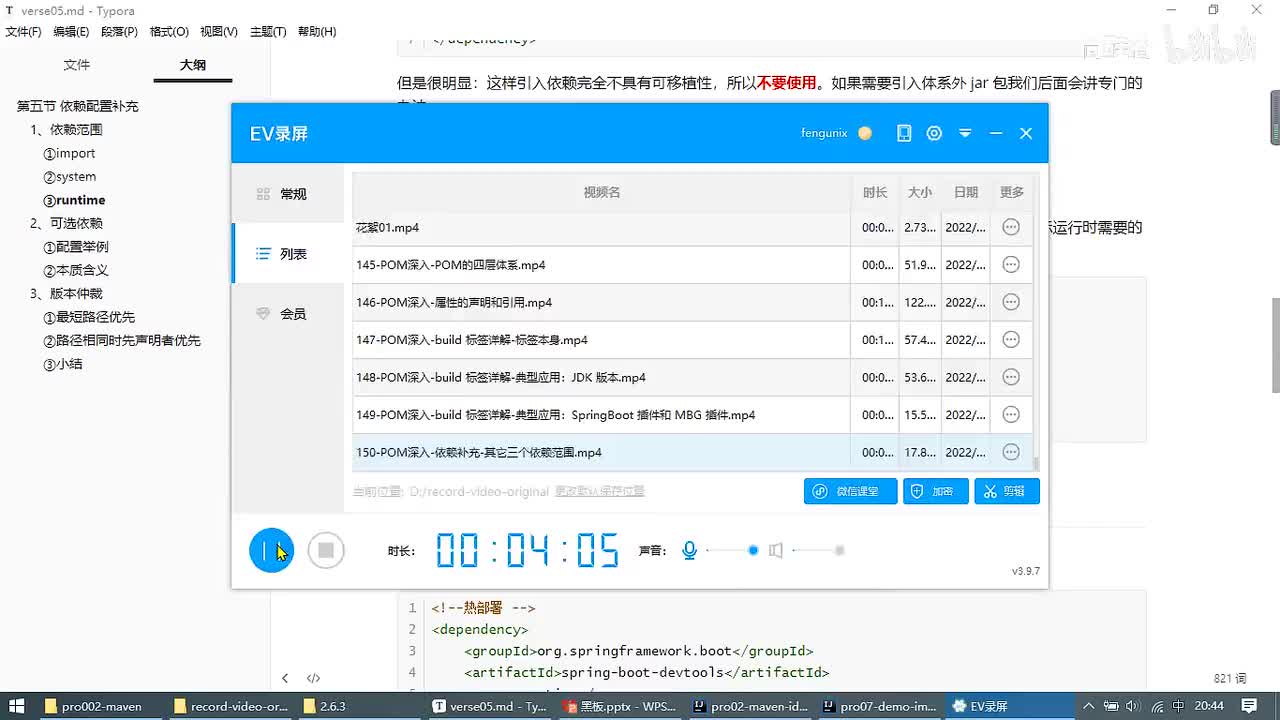Go to outline item ③小结

[x=62, y=364]
